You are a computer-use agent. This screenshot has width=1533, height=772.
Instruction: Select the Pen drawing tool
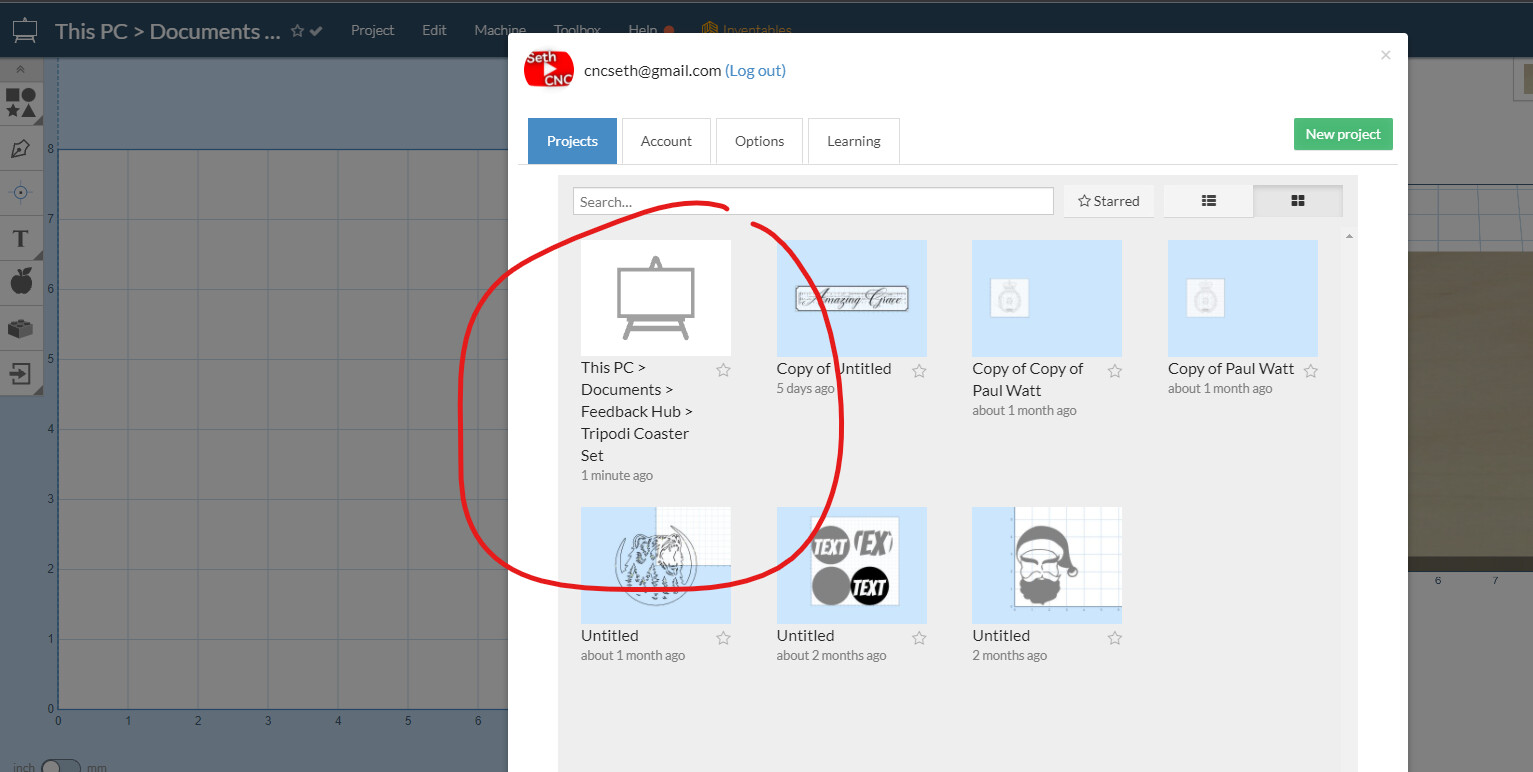click(x=21, y=149)
